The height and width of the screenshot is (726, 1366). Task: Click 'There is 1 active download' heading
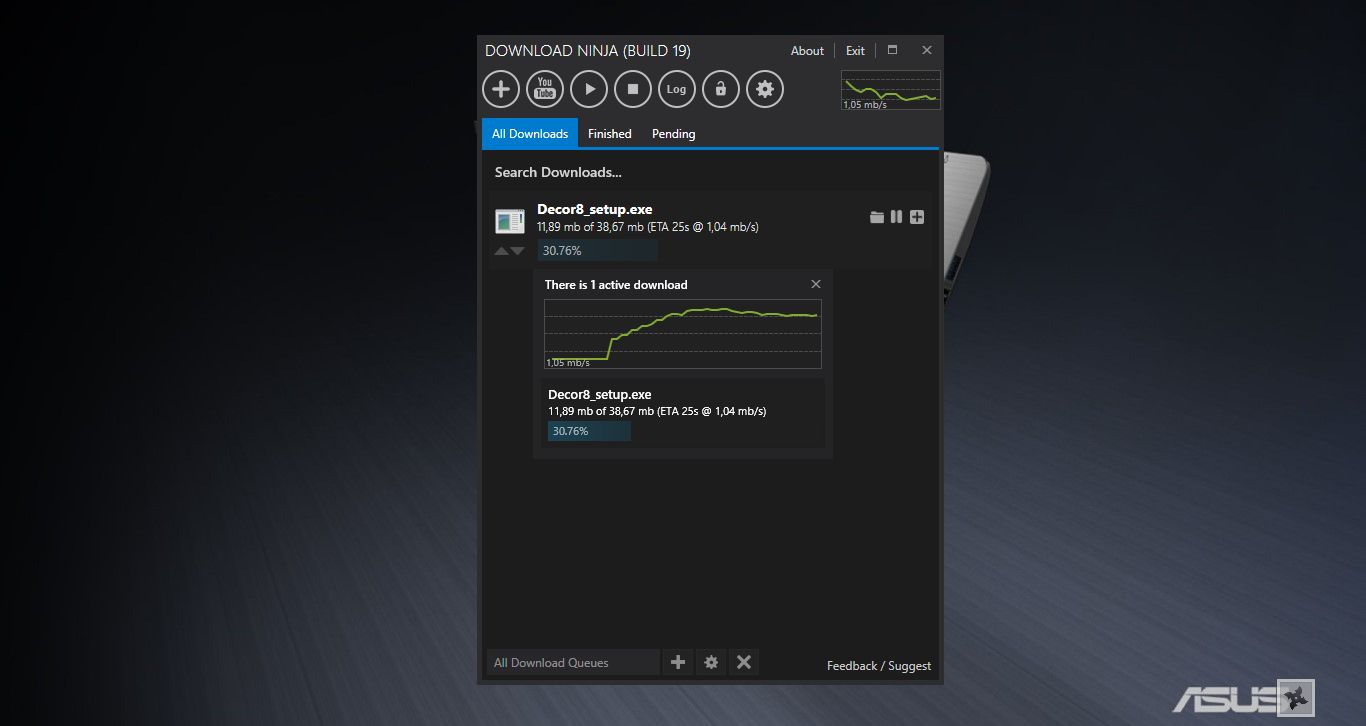coord(616,285)
